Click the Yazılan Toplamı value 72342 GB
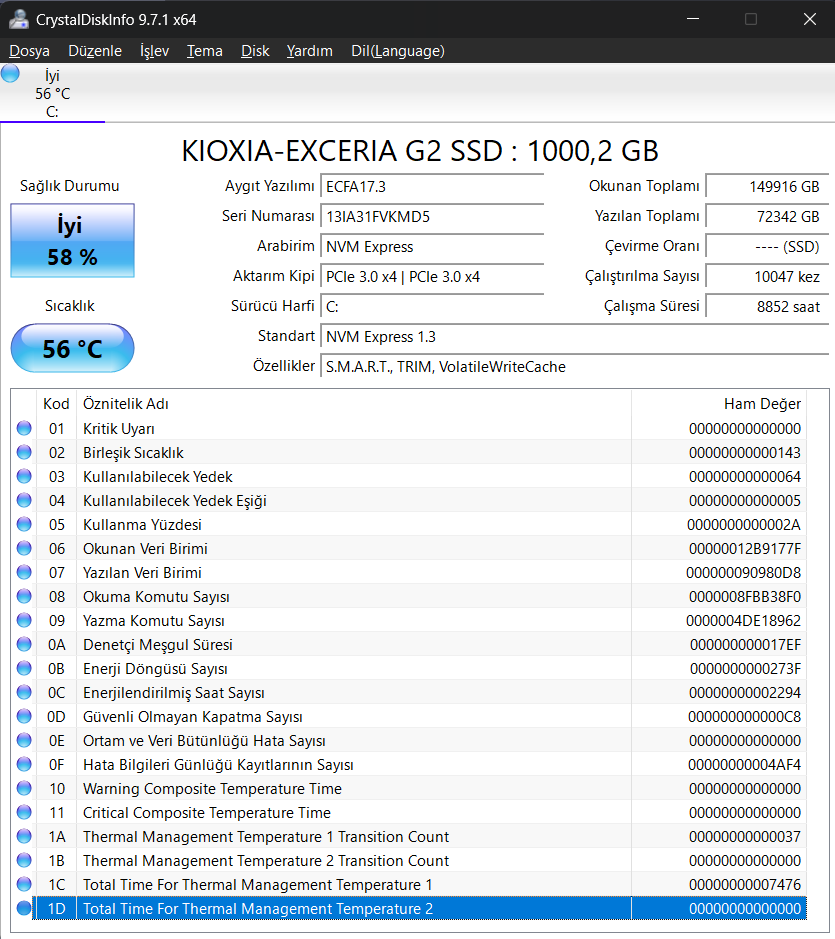 pos(767,216)
